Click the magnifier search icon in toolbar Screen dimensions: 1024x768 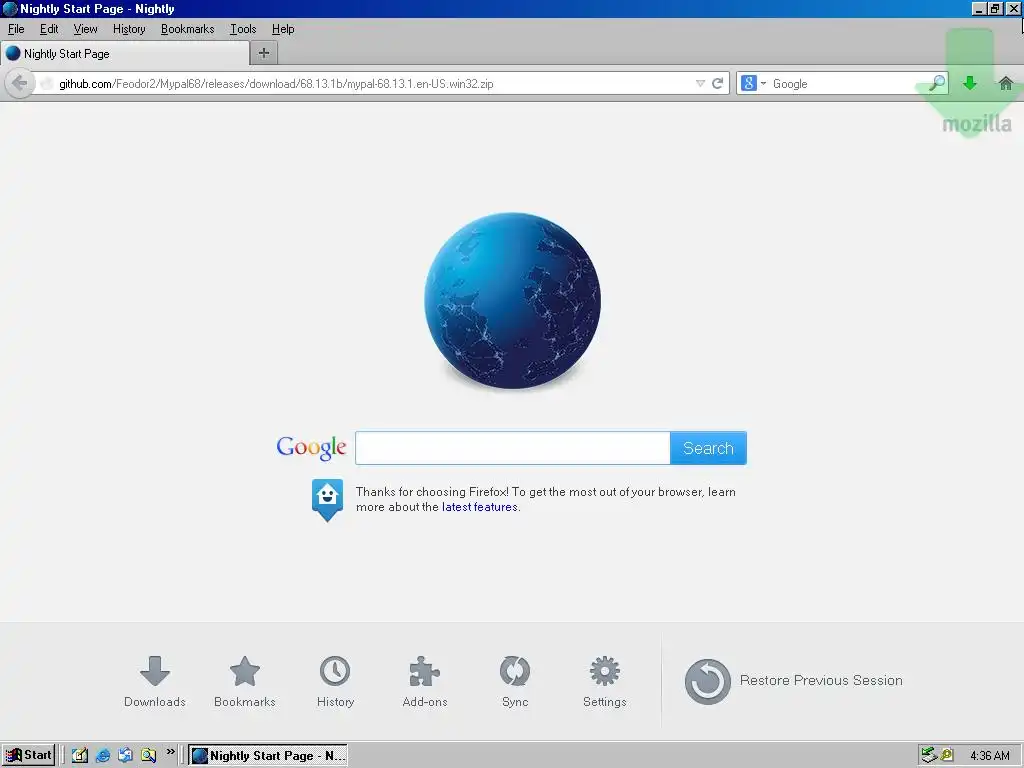[x=937, y=83]
